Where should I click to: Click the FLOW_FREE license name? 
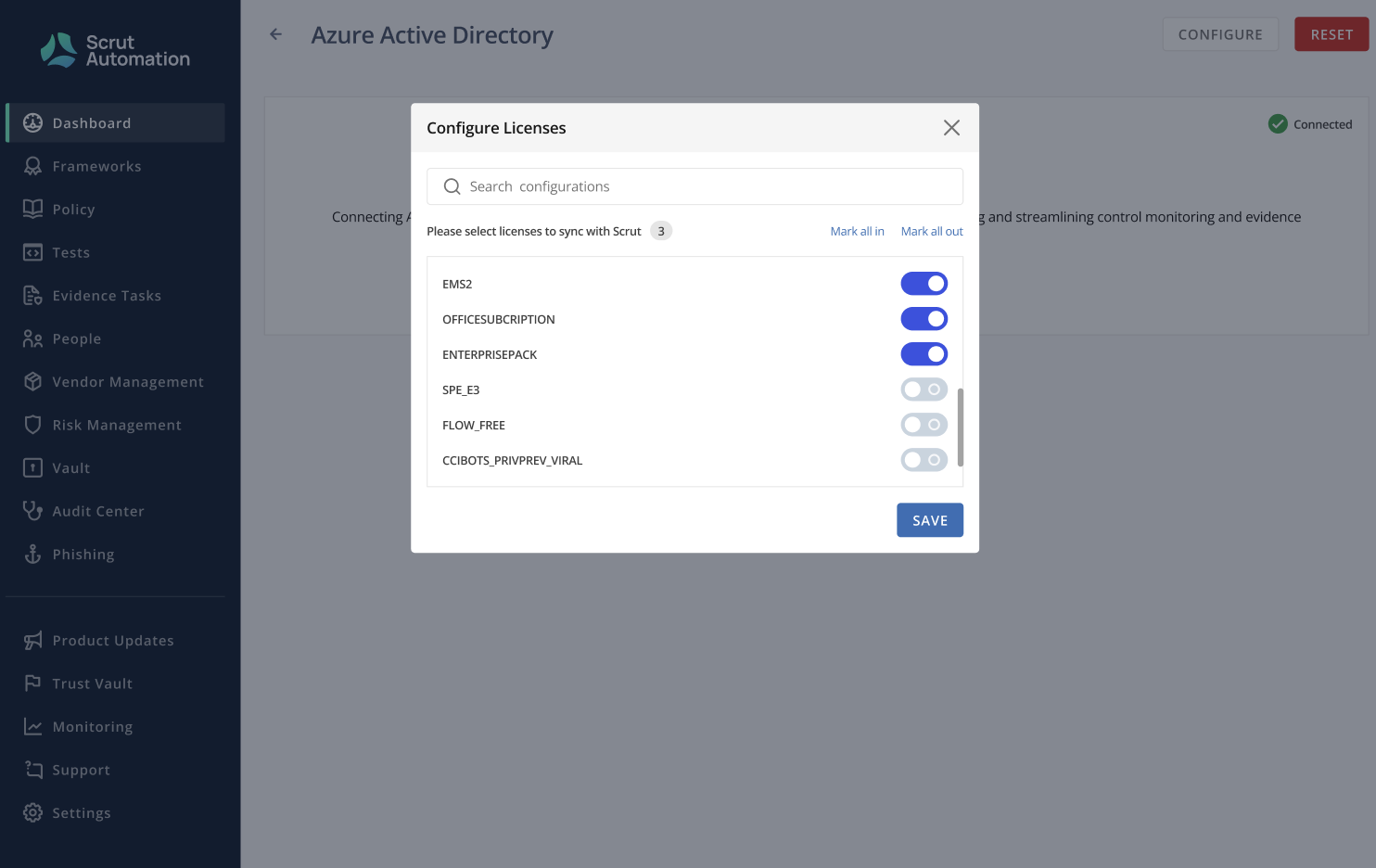point(474,425)
